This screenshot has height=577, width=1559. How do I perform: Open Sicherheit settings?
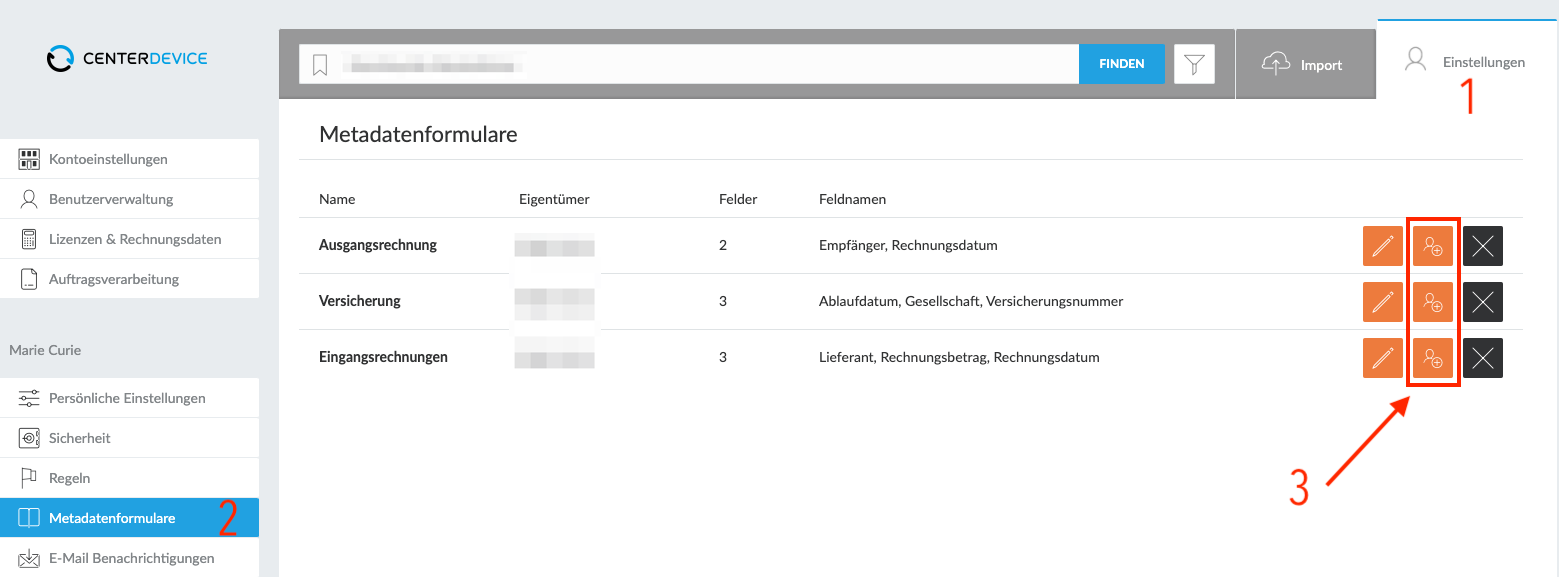tap(130, 438)
